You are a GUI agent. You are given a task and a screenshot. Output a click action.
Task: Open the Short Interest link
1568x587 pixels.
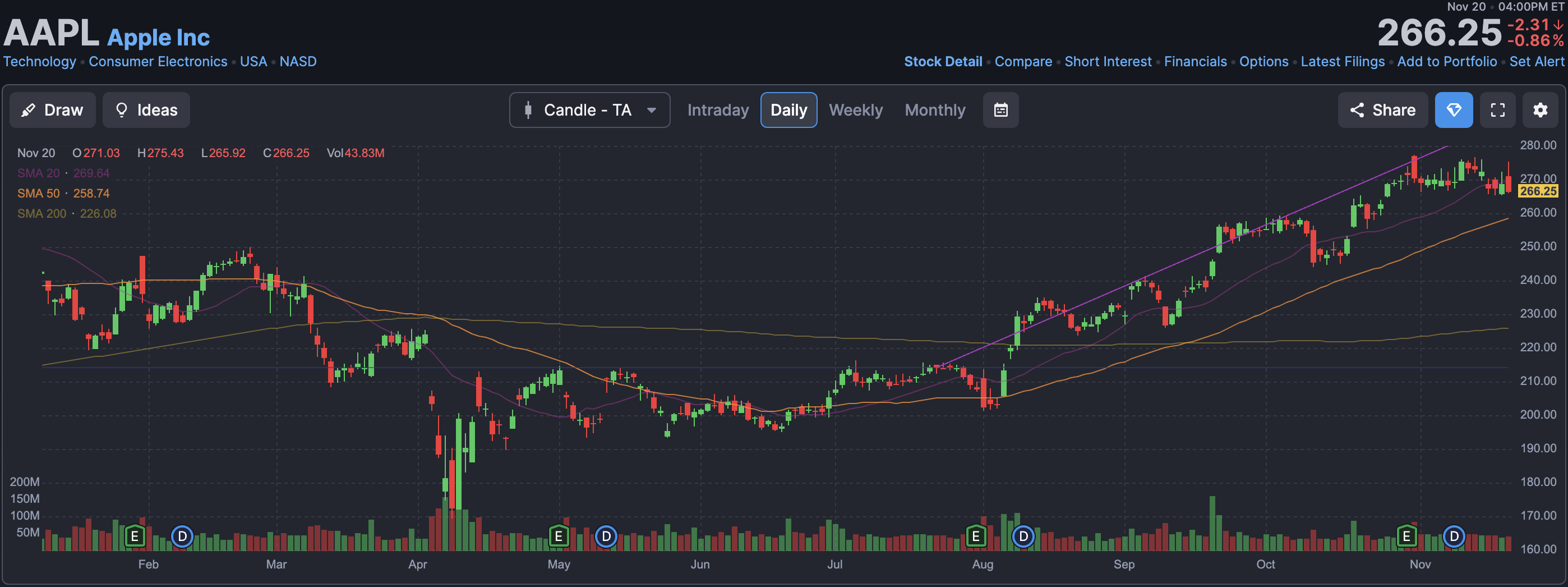point(1108,62)
